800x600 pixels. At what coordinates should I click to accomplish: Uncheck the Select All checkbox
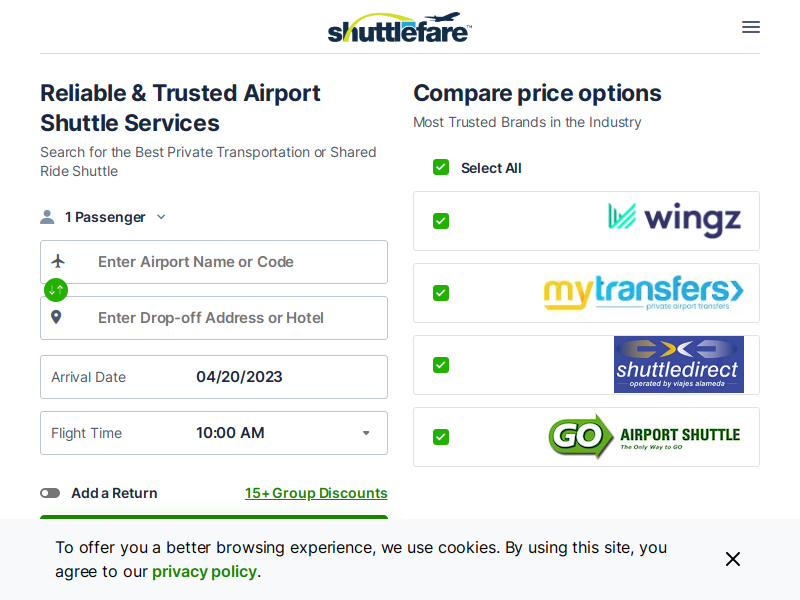tap(441, 167)
